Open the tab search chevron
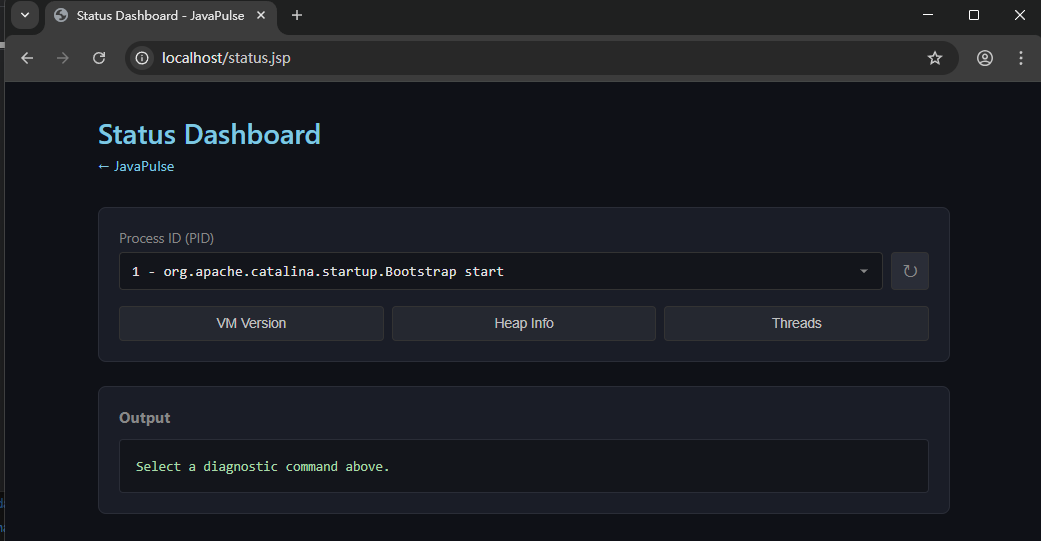The height and width of the screenshot is (541, 1041). pos(25,15)
